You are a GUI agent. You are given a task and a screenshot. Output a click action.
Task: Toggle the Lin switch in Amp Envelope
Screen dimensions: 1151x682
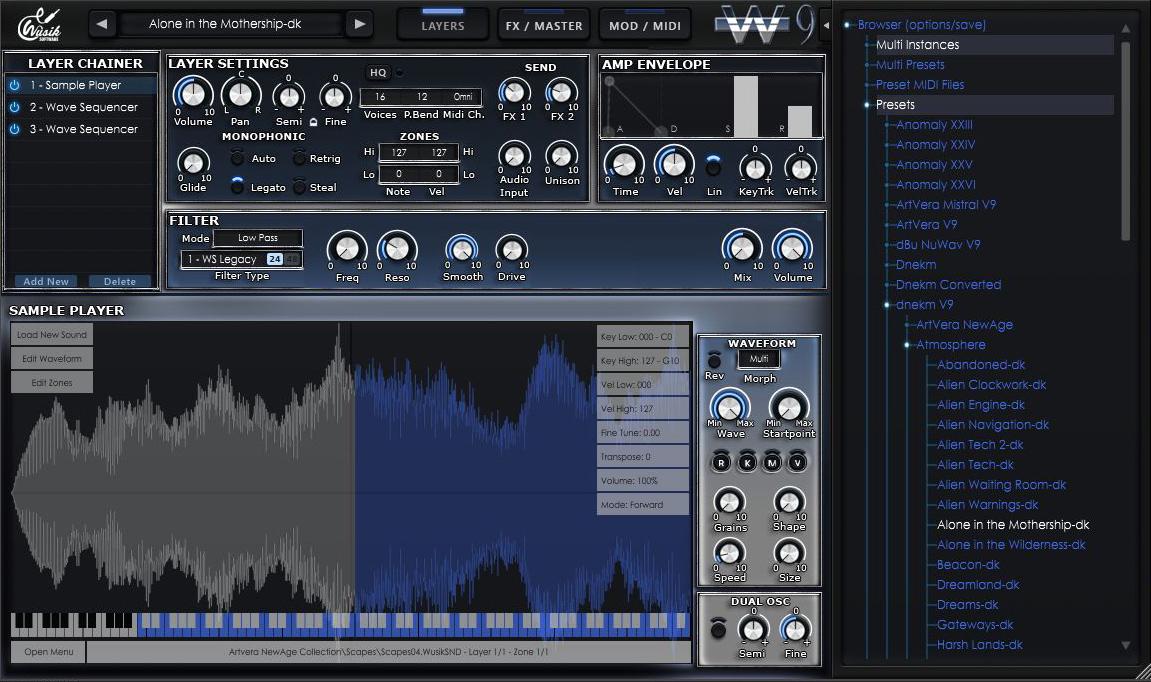(x=713, y=167)
